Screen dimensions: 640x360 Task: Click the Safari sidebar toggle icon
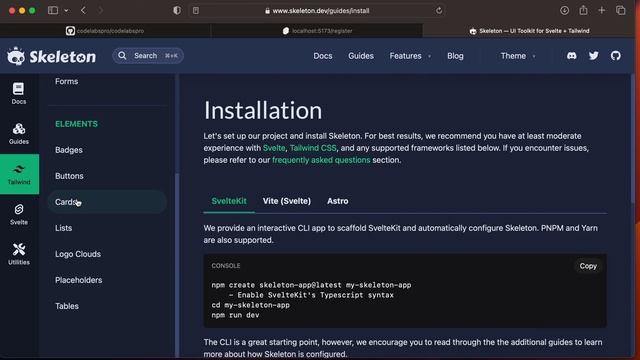[53, 11]
